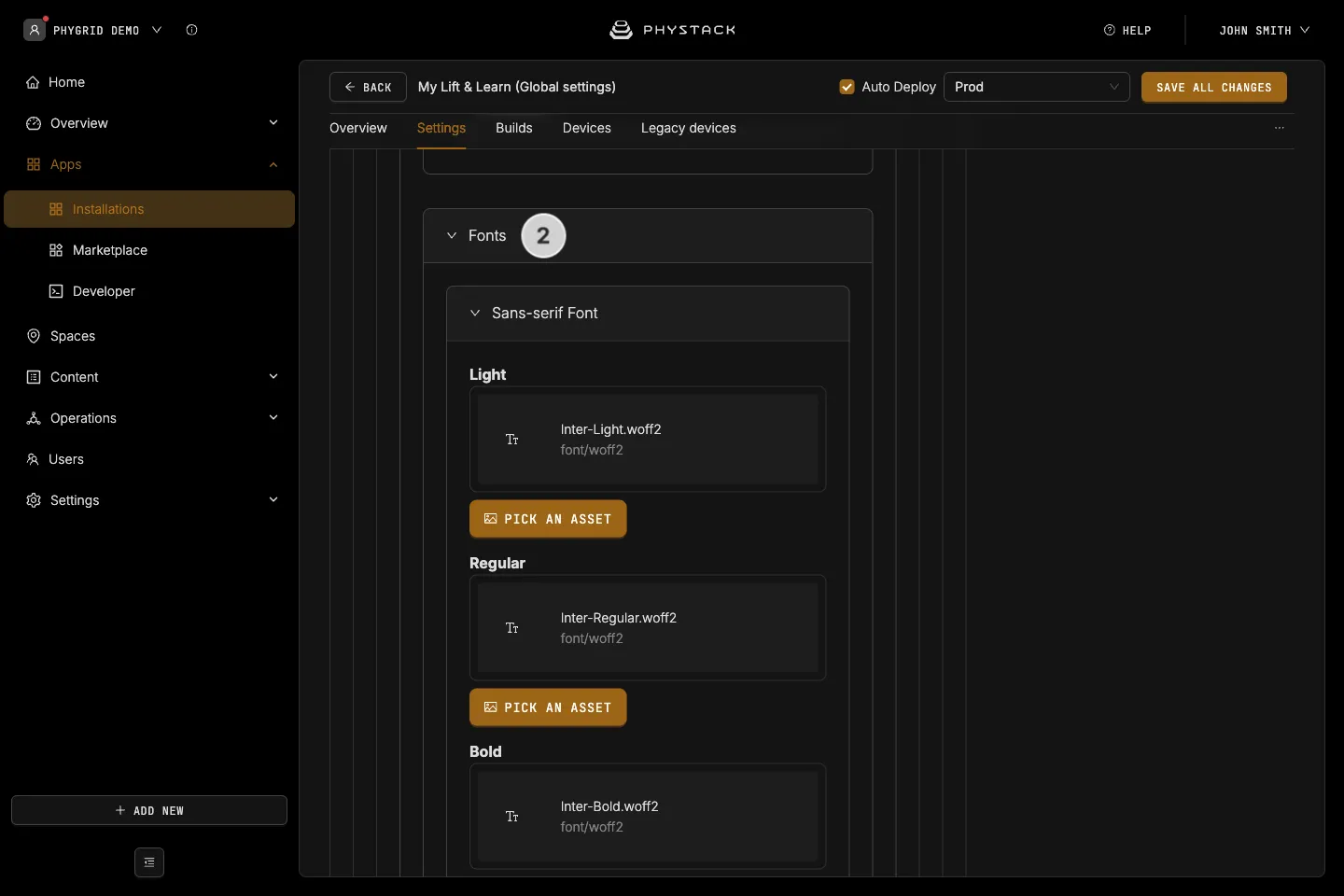Screen dimensions: 1344x896
Task: Select the Inter-Regular.woff2 asset card
Action: [x=648, y=627]
